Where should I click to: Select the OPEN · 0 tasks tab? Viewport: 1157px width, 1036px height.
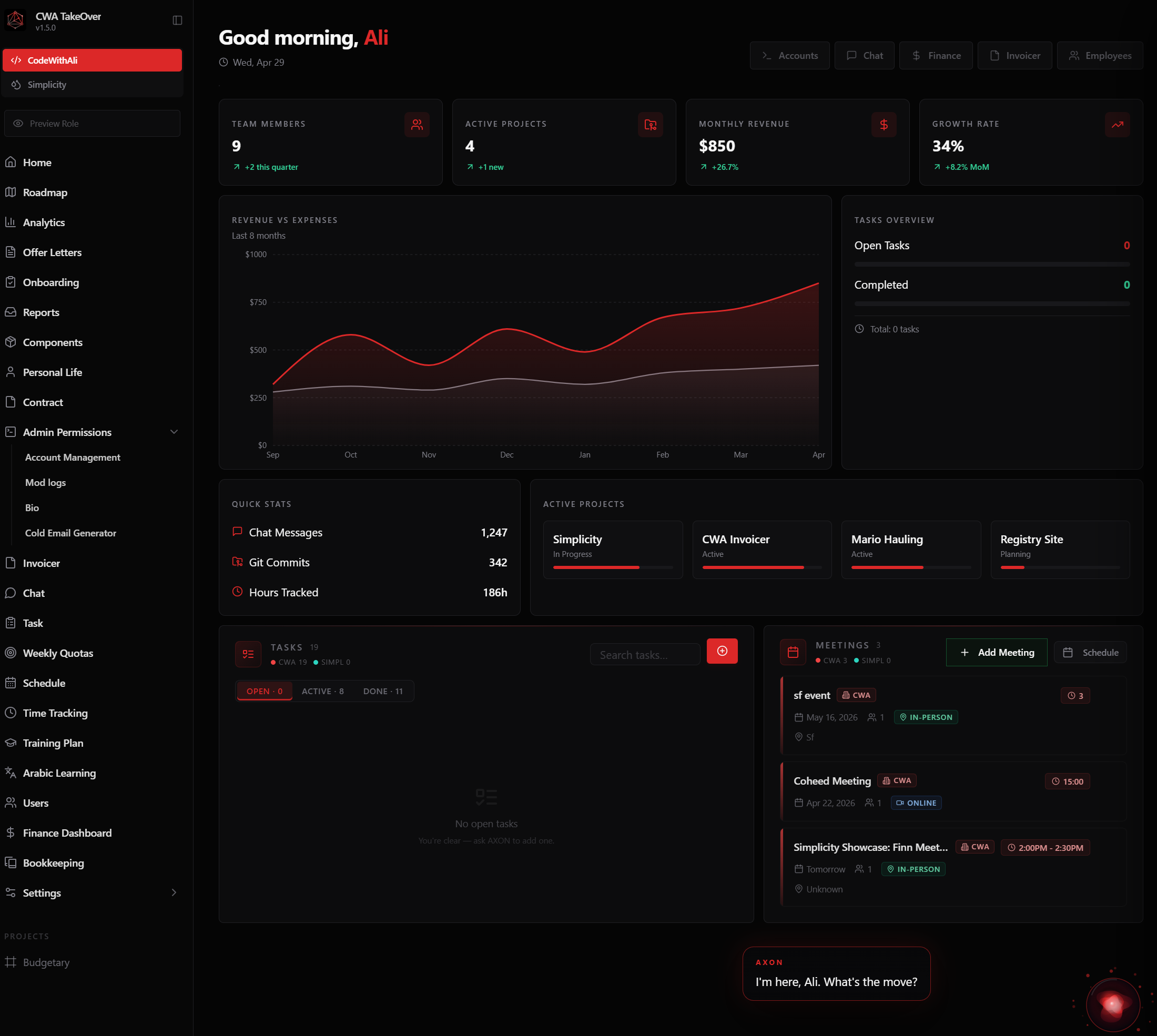[265, 691]
